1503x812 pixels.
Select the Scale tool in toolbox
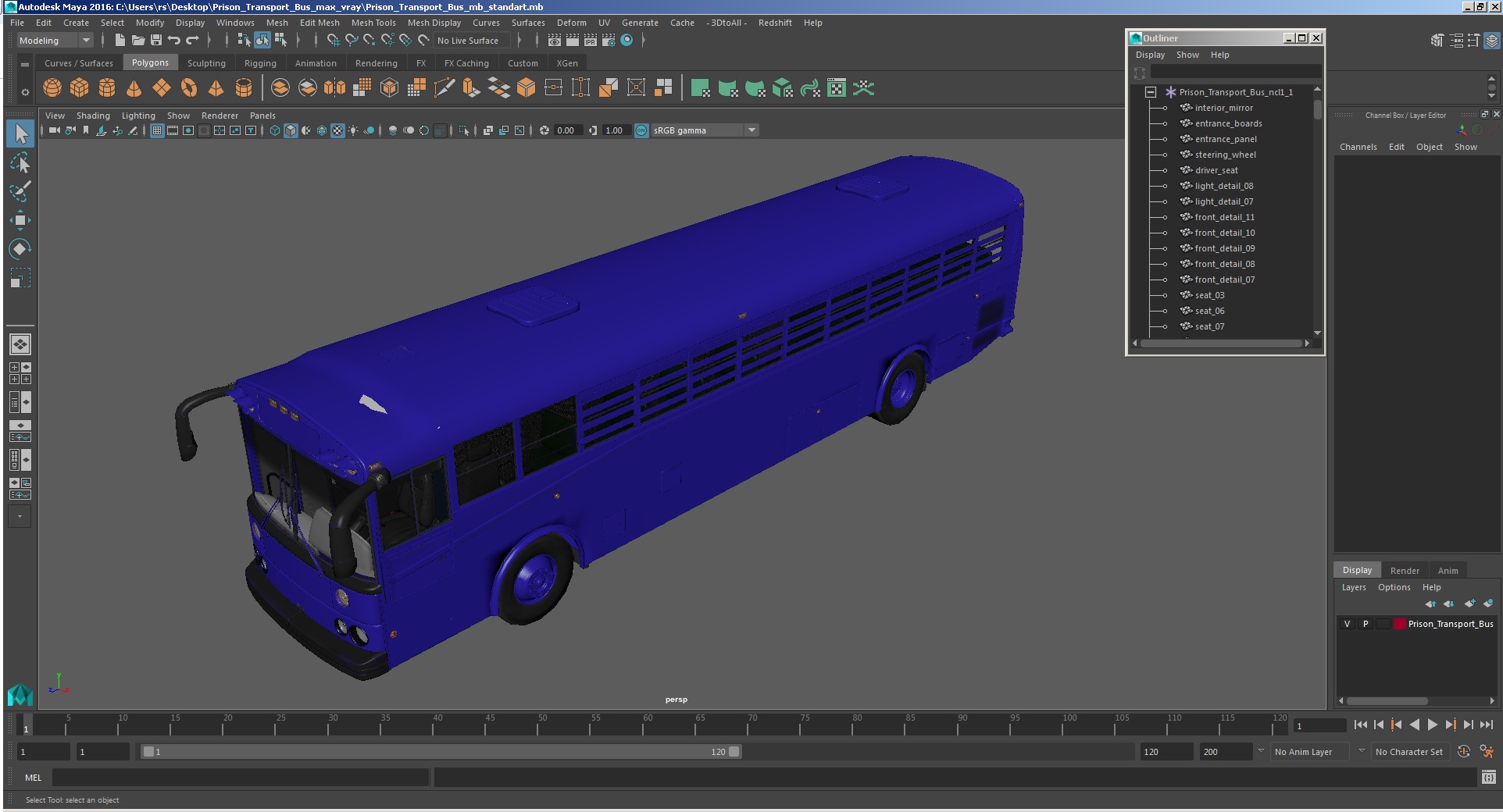point(20,278)
